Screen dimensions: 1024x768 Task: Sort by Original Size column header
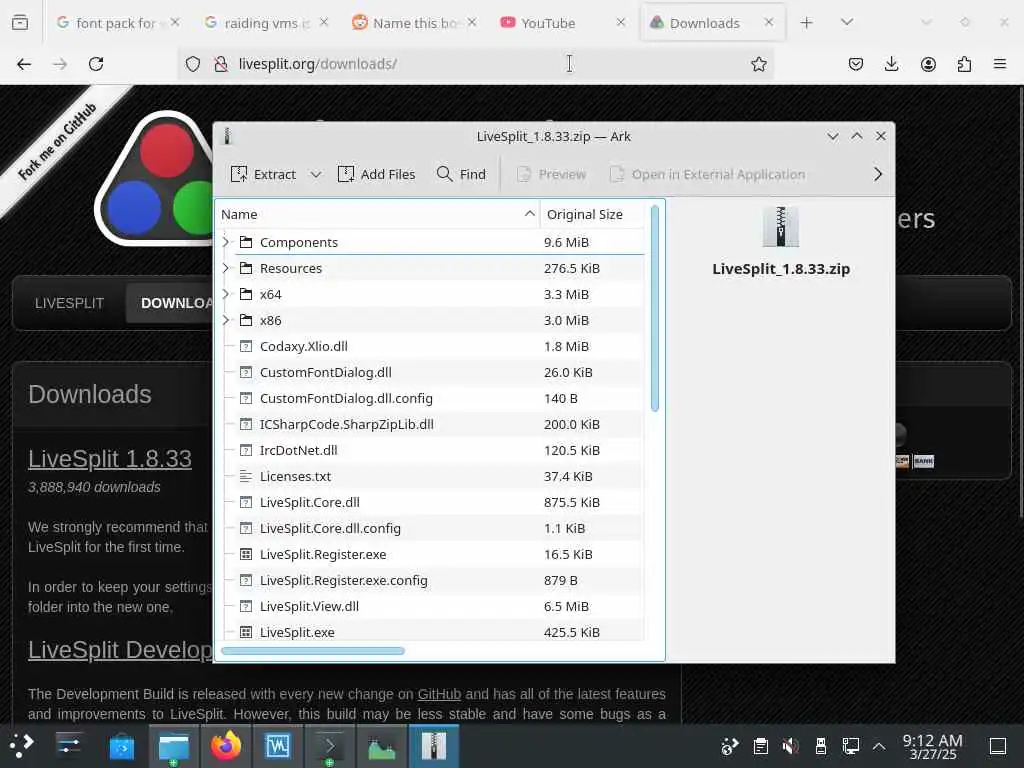click(592, 214)
